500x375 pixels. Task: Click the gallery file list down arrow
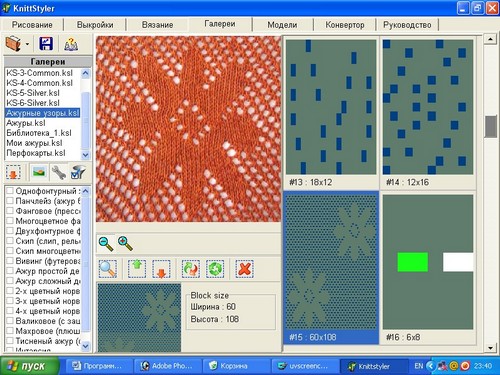point(86,155)
